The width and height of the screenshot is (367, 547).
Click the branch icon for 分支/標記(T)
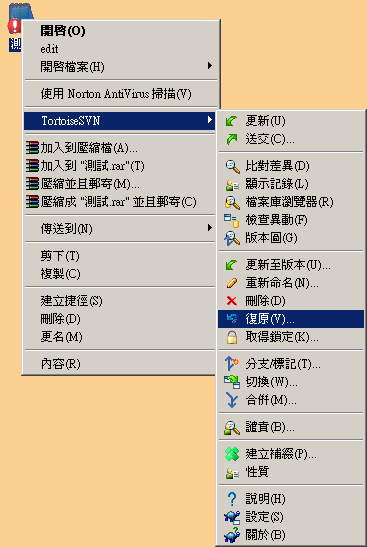pyautogui.click(x=232, y=363)
